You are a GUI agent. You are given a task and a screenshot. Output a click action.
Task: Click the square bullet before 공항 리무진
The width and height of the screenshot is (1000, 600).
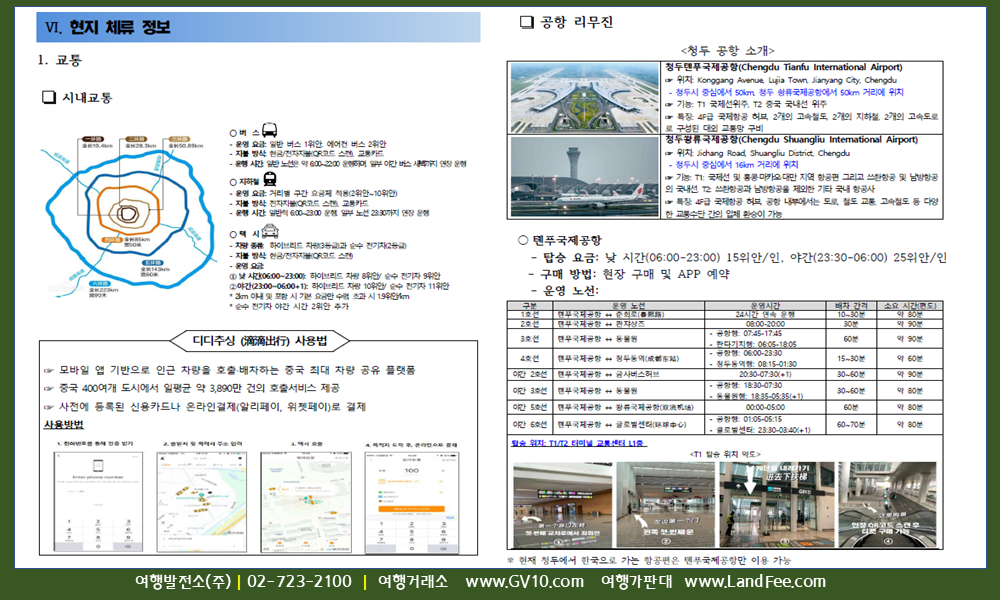[527, 22]
